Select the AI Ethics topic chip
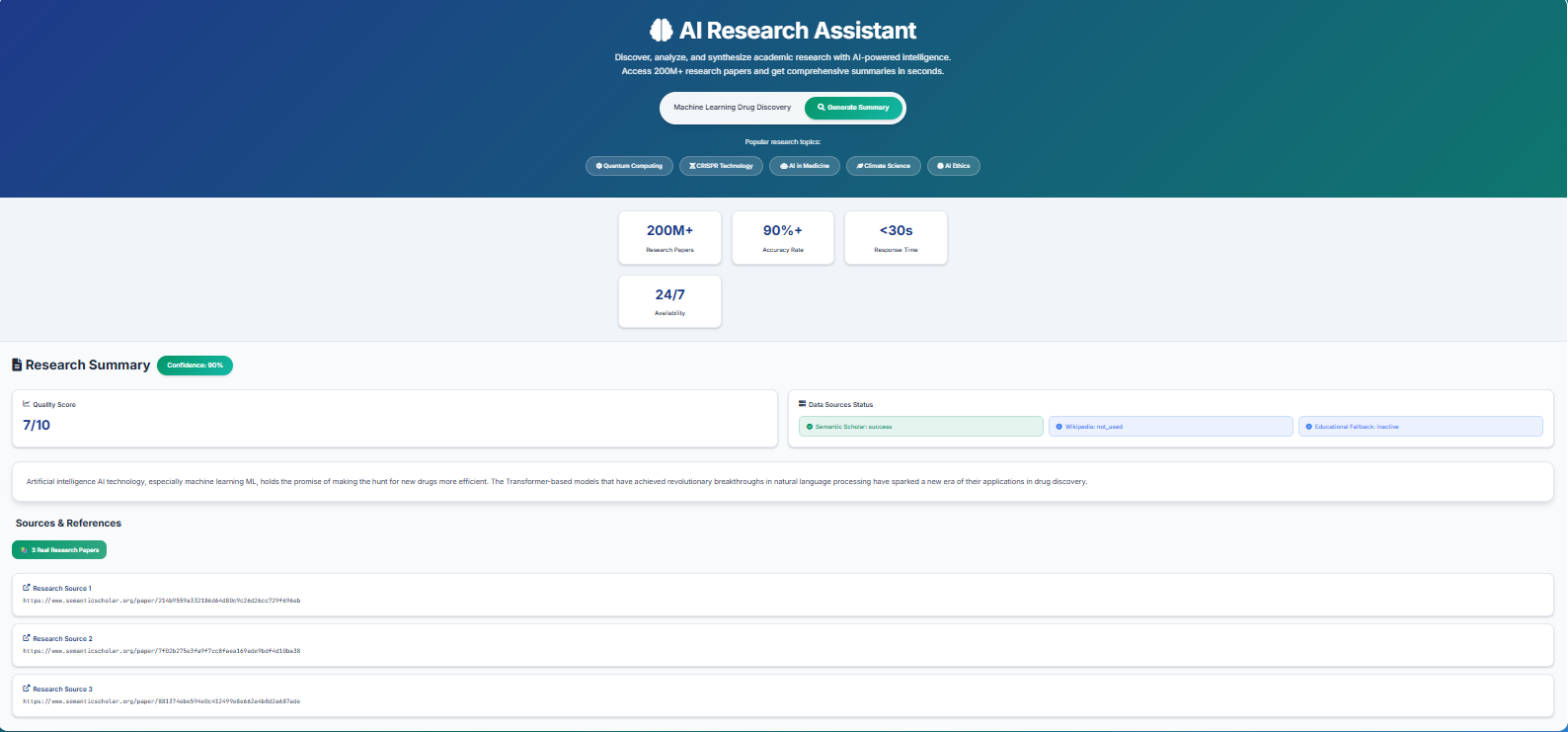This screenshot has height=732, width=1568. click(x=954, y=166)
